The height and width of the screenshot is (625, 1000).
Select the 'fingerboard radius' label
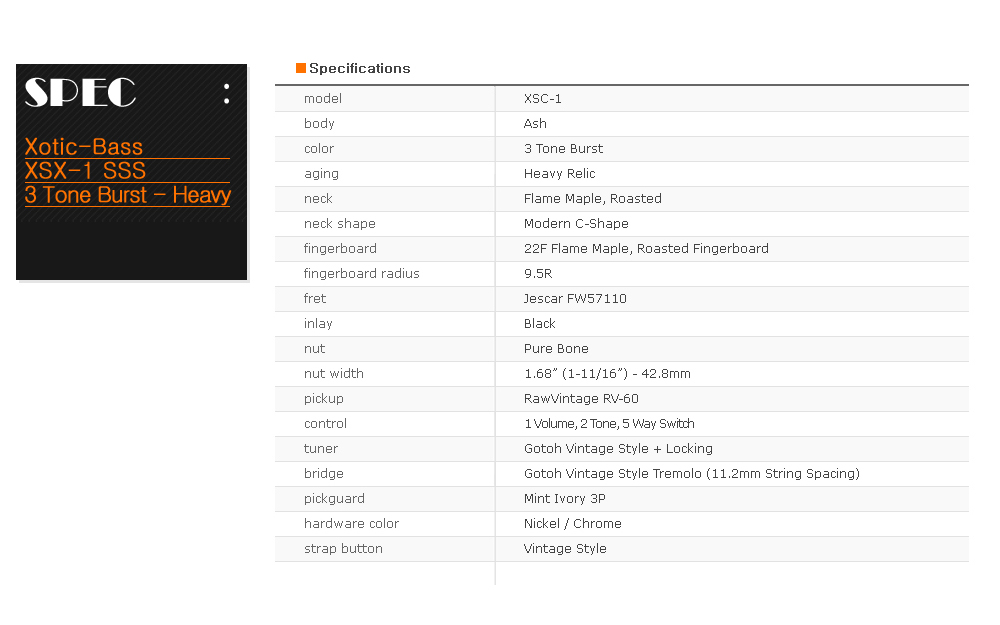coord(362,274)
